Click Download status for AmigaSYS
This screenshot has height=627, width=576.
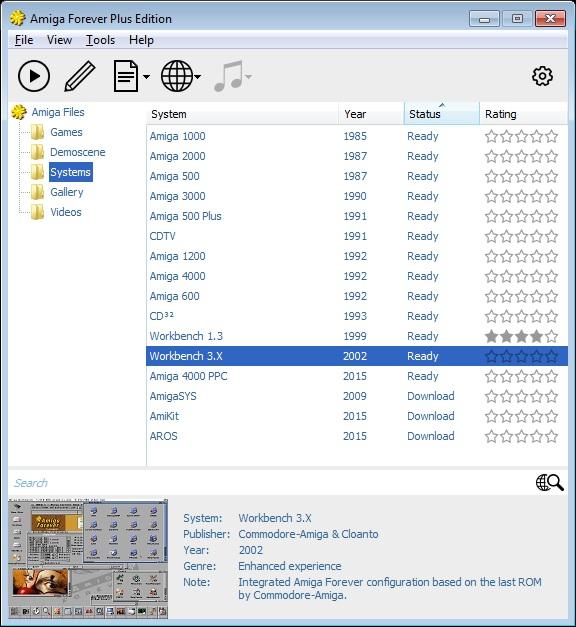[431, 396]
